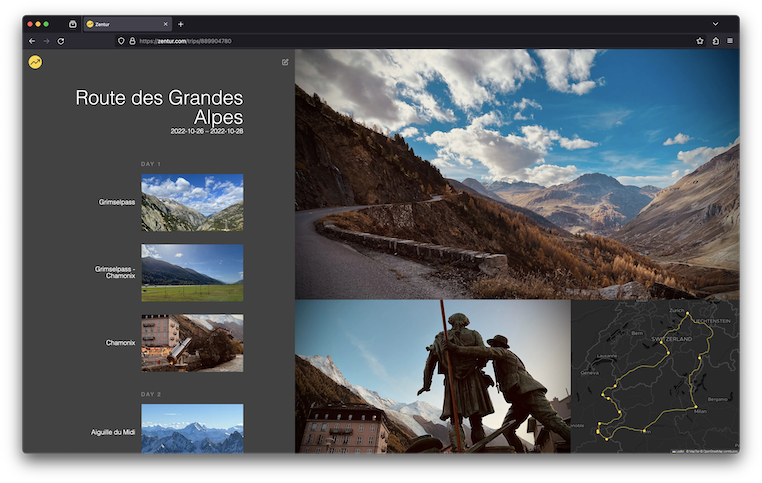Screen dimensions: 762x483
Task: Open the browser hamburger menu
Action: (730, 41)
